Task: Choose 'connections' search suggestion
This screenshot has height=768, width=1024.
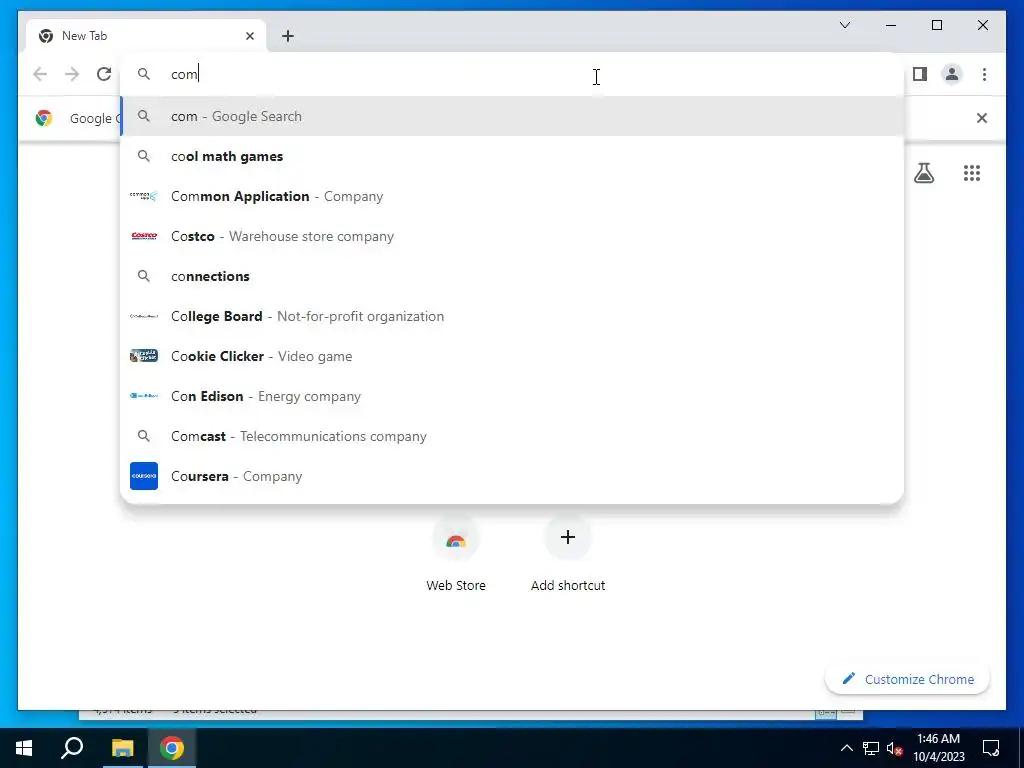Action: 513,276
